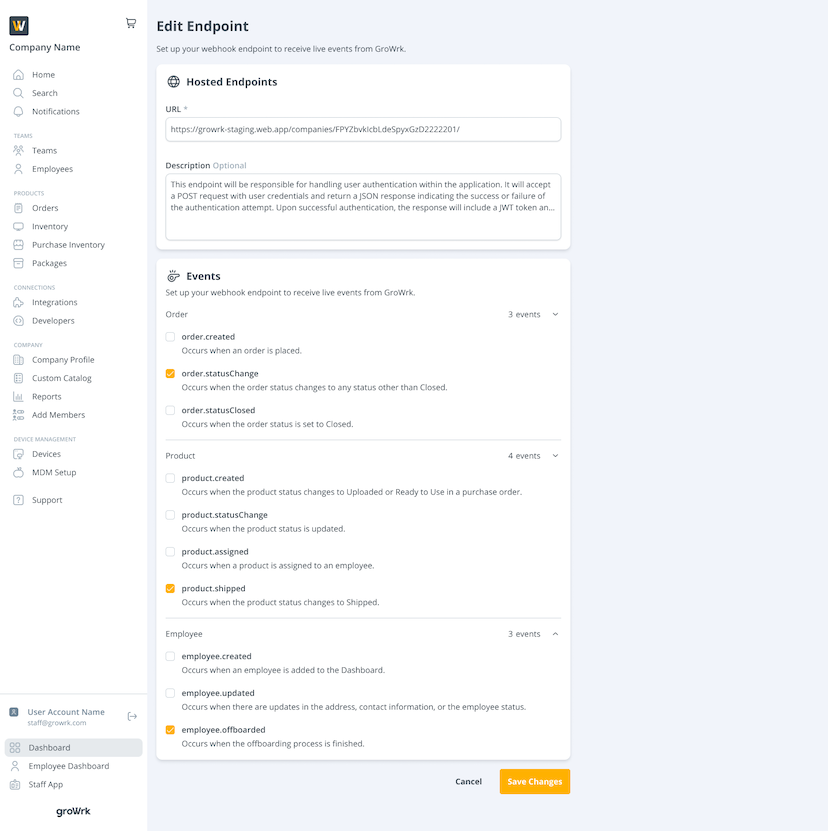Enable the order.created webhook event
The width and height of the screenshot is (828, 831).
pyautogui.click(x=170, y=336)
